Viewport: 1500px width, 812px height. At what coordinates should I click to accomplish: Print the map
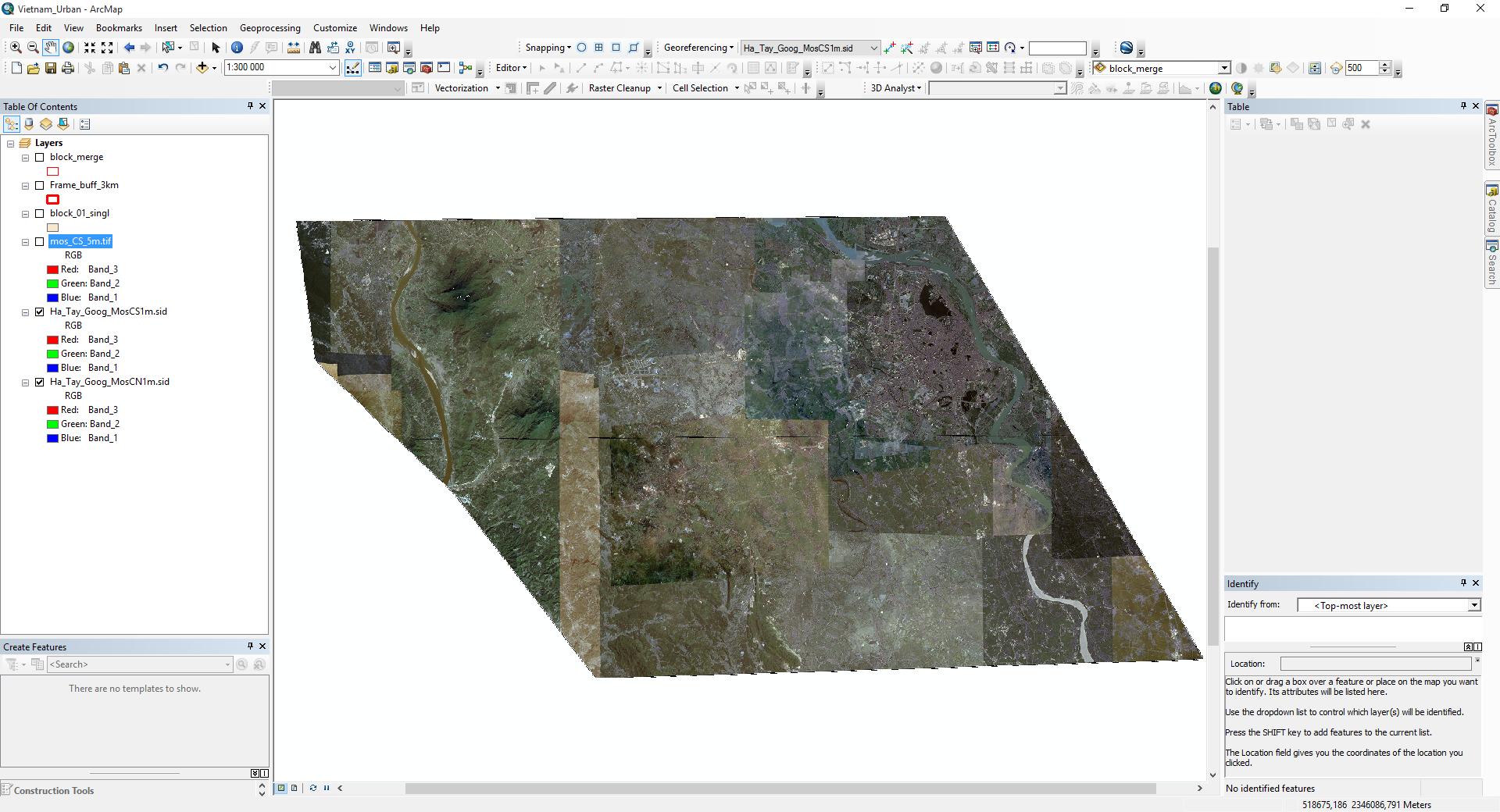pyautogui.click(x=68, y=68)
